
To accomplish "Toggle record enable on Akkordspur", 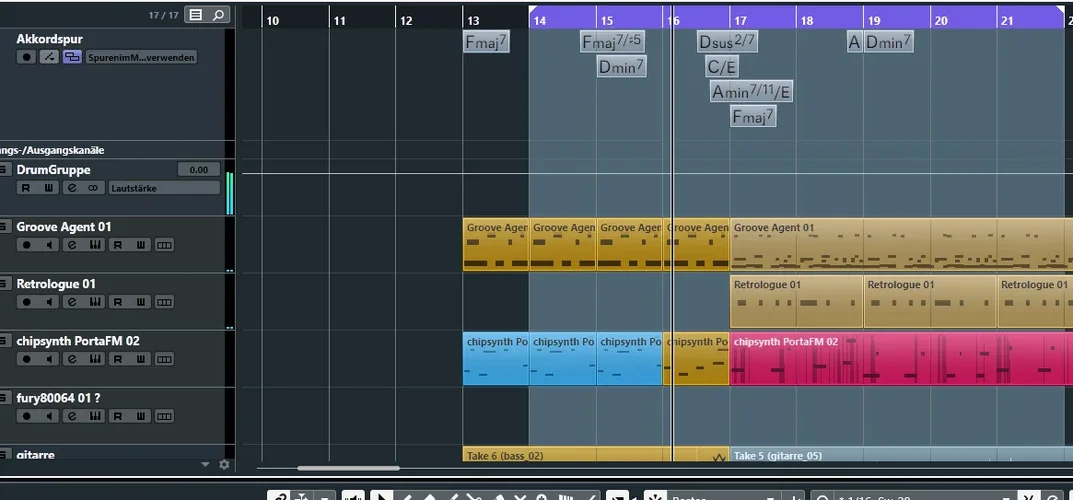I will [x=25, y=58].
